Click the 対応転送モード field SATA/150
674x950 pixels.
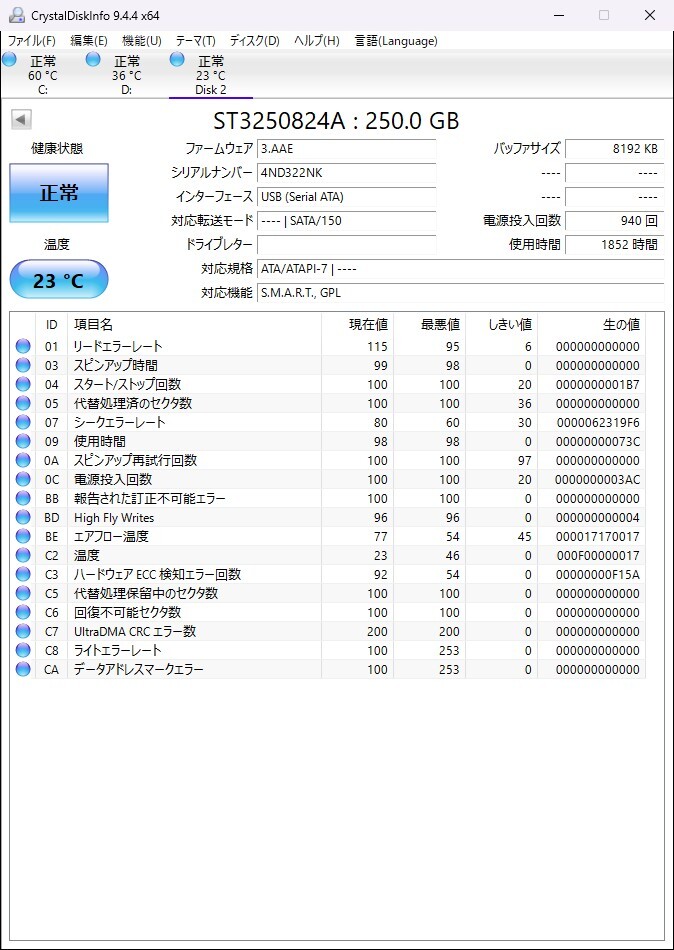pyautogui.click(x=347, y=221)
